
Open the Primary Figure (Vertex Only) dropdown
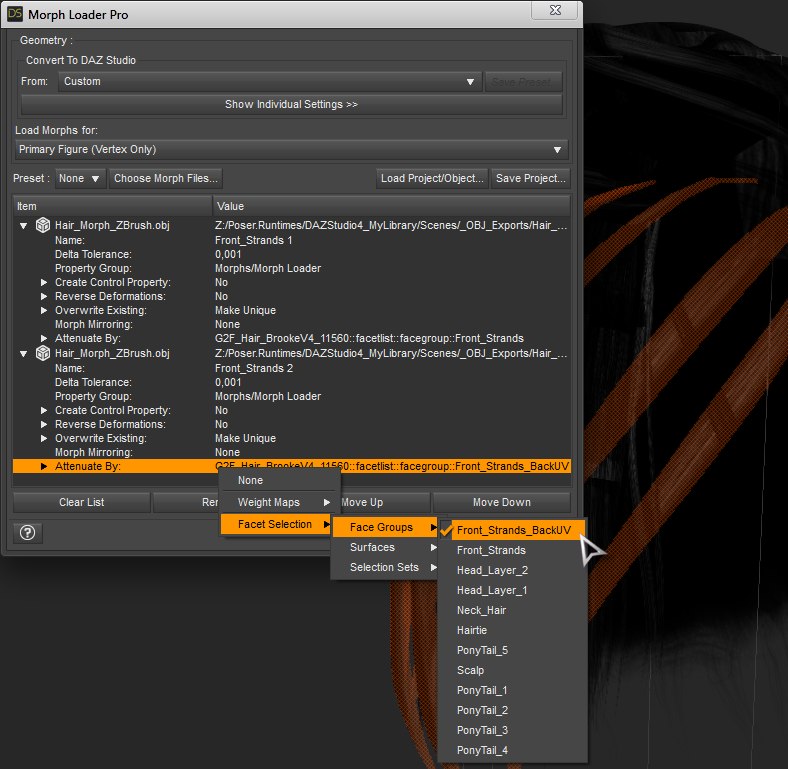pyautogui.click(x=291, y=149)
